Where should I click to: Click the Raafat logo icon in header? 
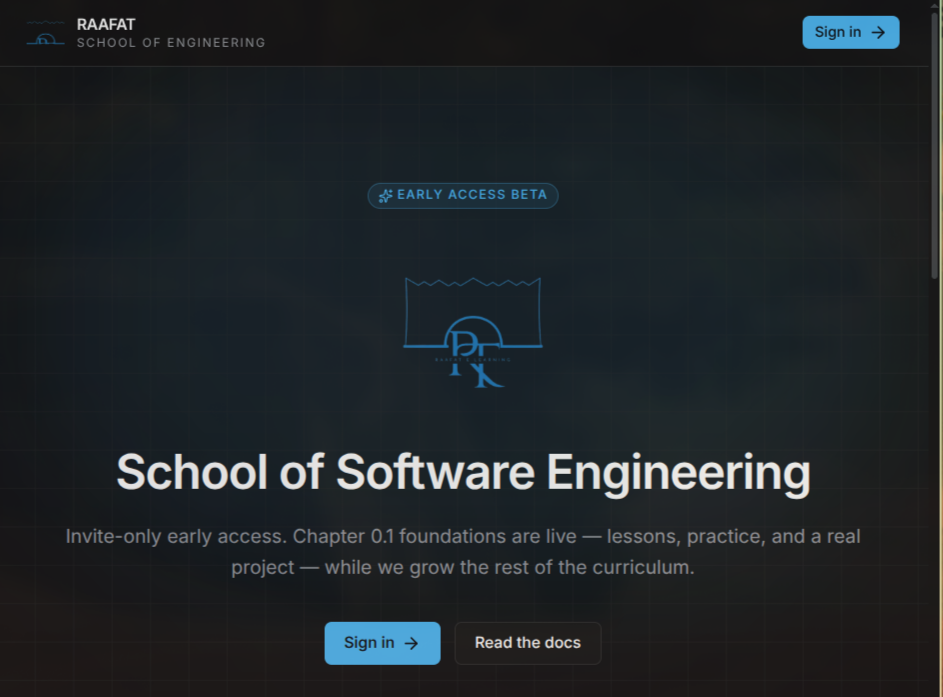[46, 33]
